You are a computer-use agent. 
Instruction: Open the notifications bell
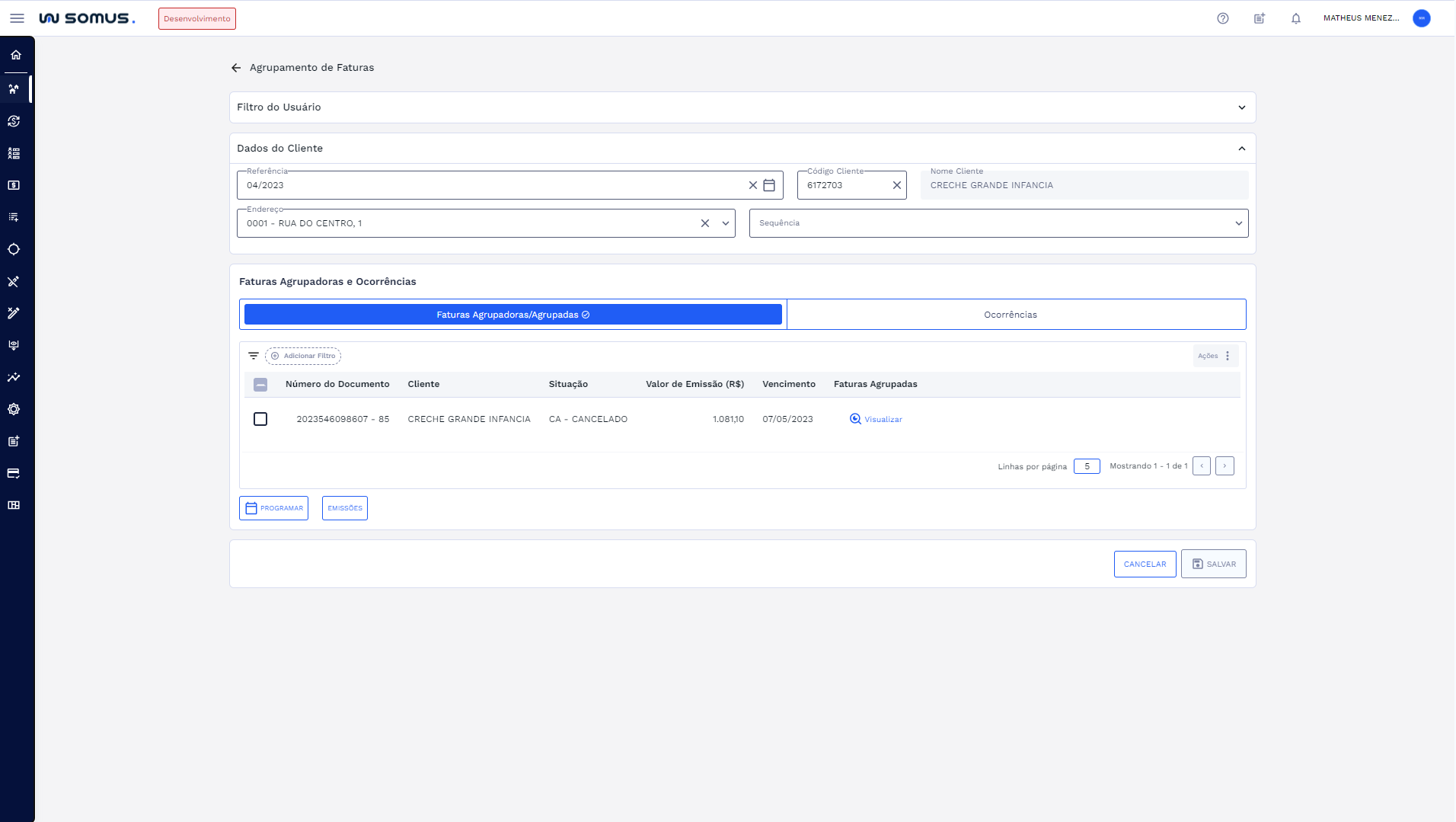(1295, 18)
